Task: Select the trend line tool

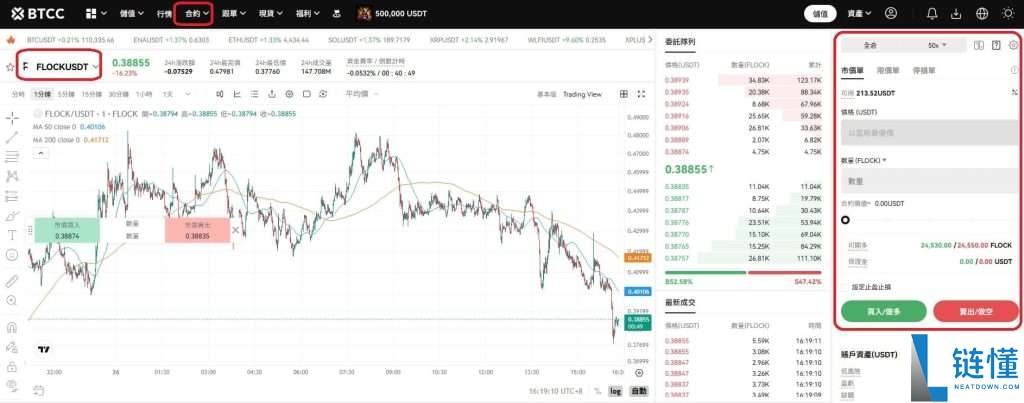Action: 12,137
